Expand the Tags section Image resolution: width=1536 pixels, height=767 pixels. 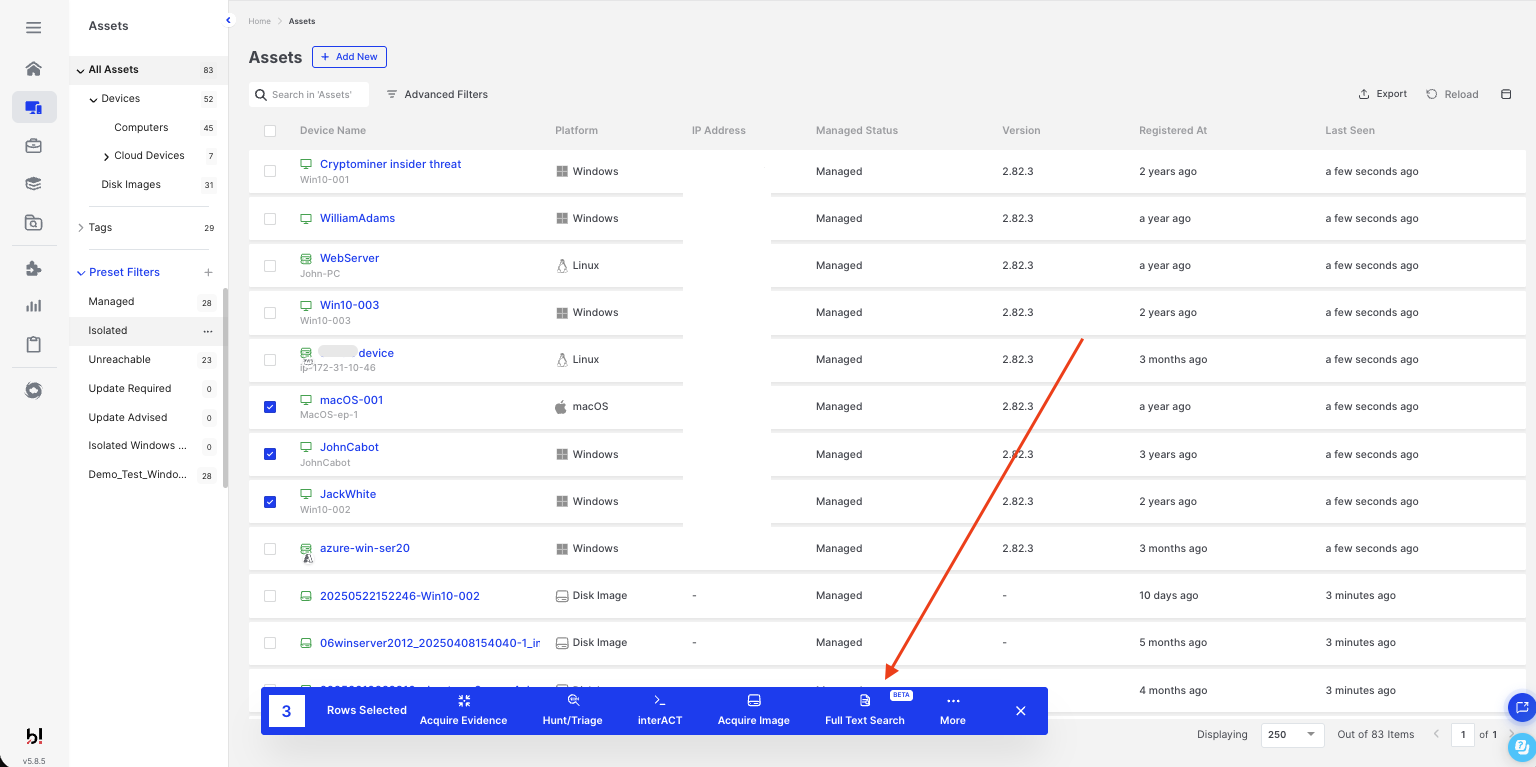click(81, 228)
